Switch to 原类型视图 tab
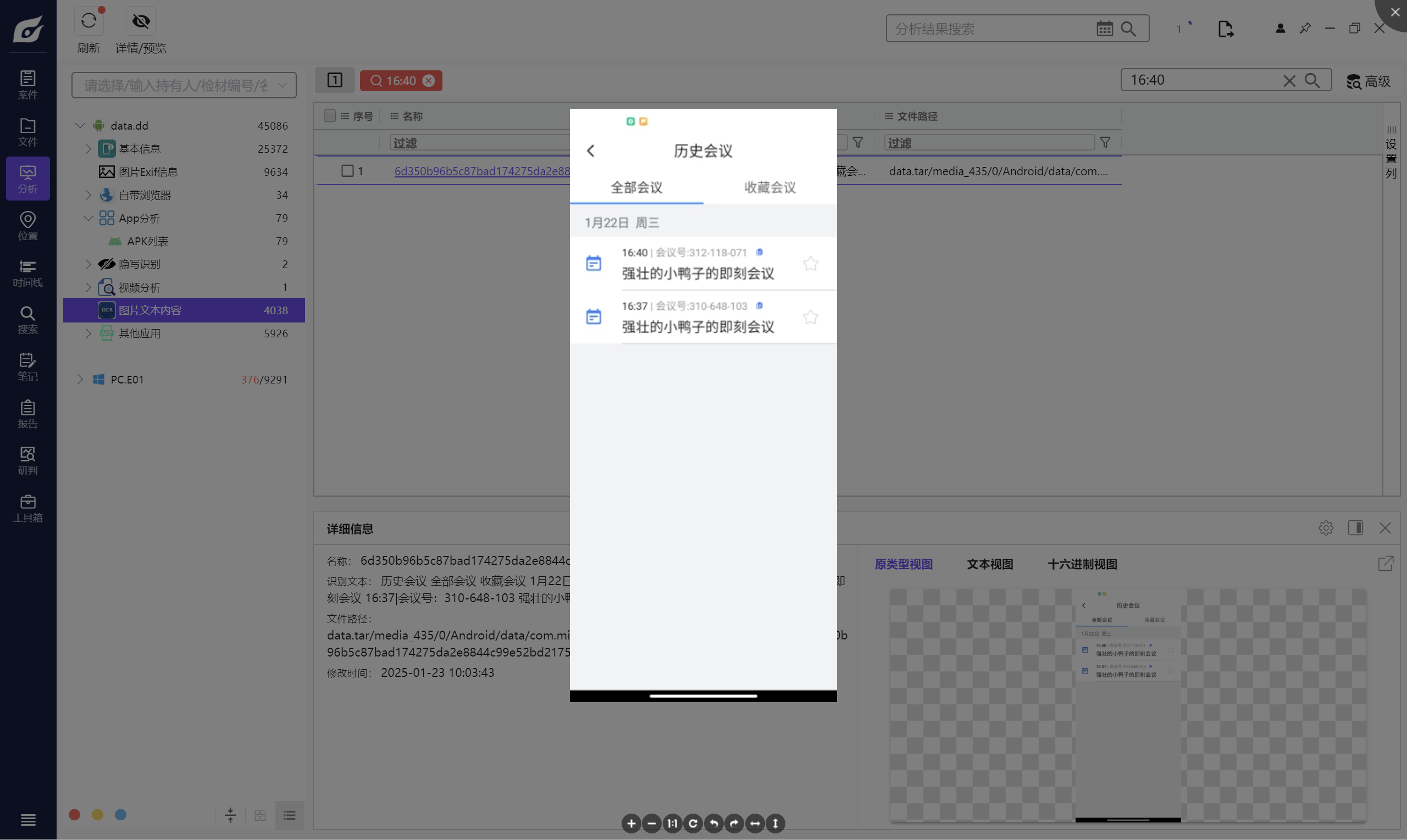1407x840 pixels. [904, 564]
